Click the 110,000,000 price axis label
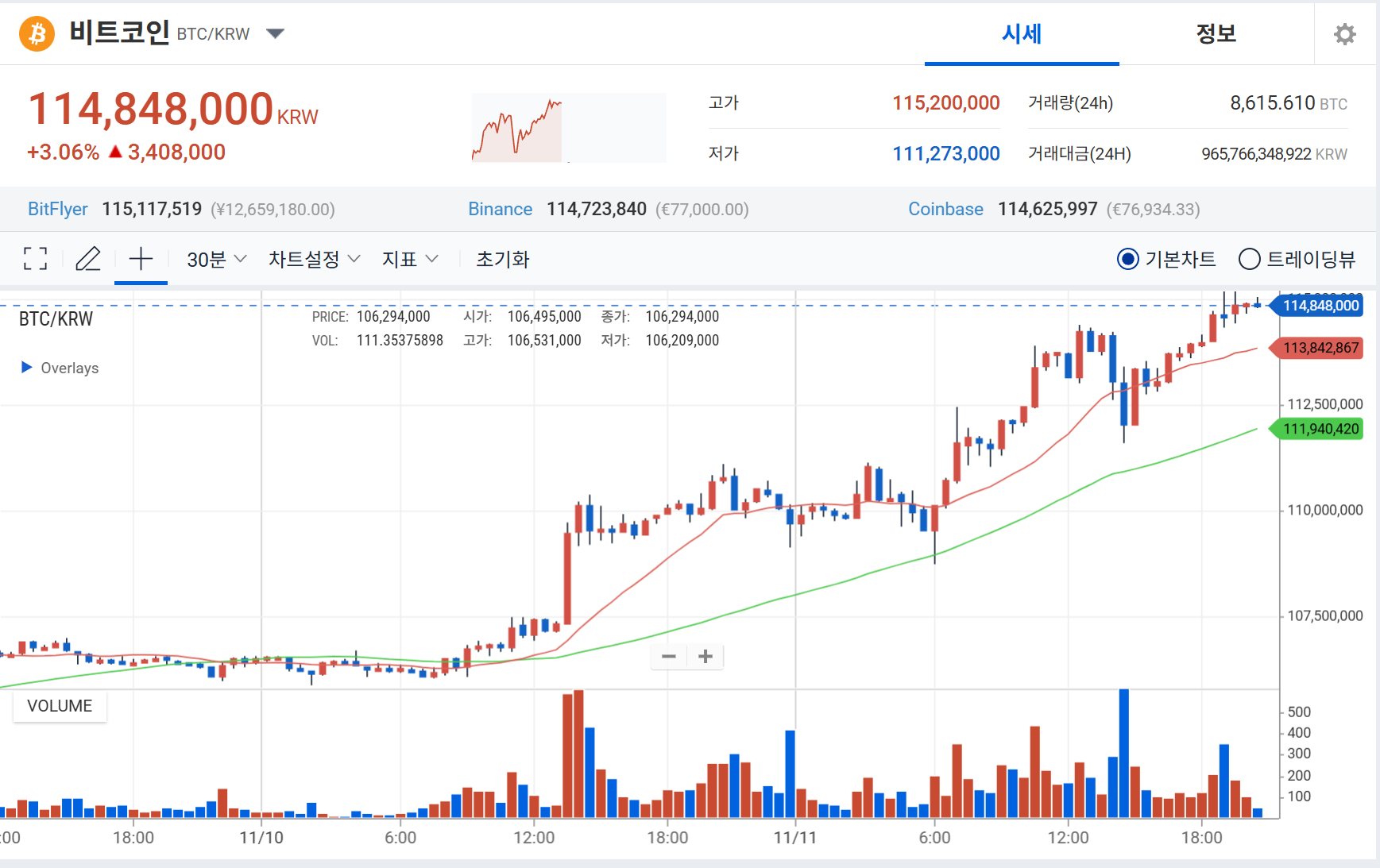The width and height of the screenshot is (1380, 868). [1325, 510]
